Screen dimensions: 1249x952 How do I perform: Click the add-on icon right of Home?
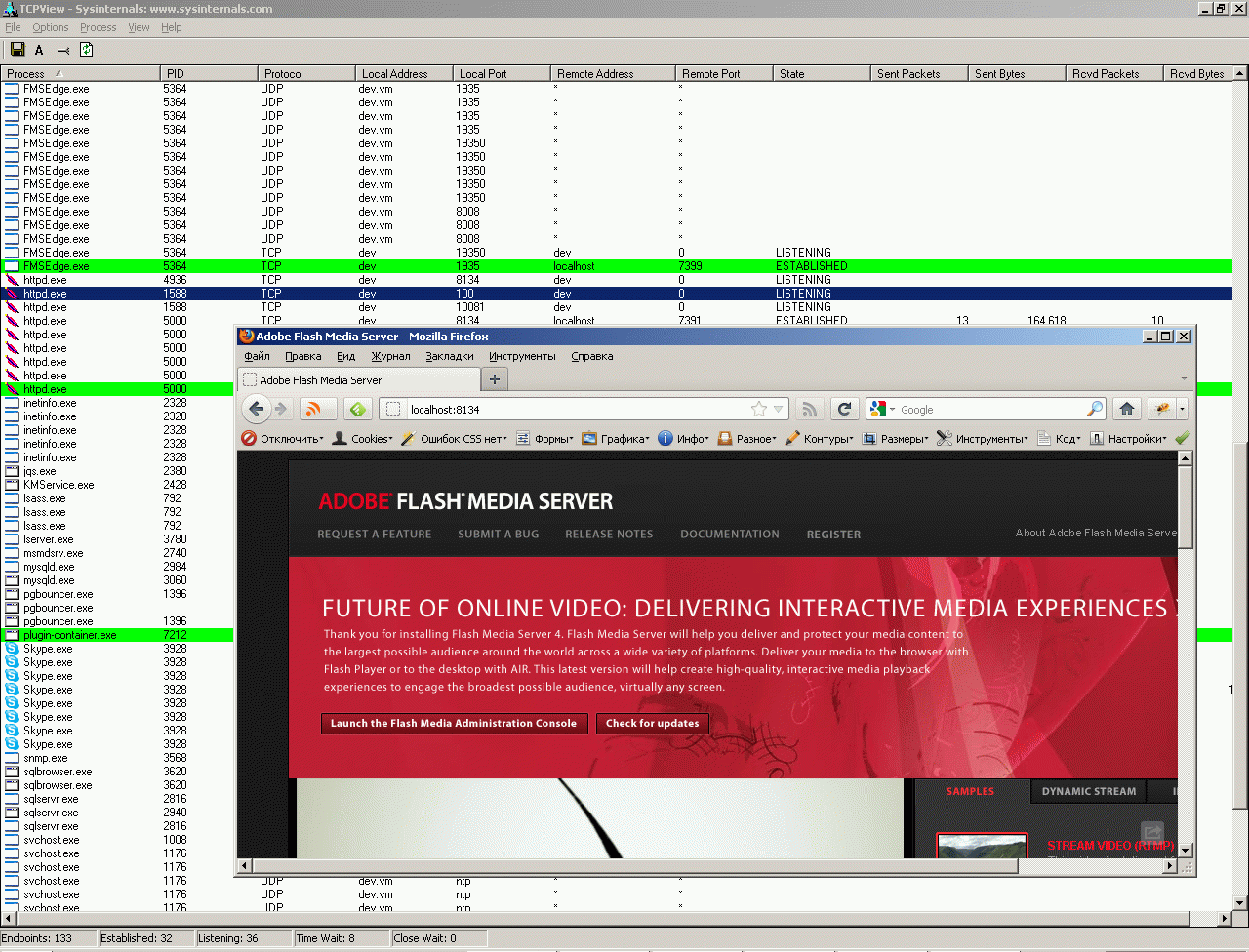tap(1161, 409)
